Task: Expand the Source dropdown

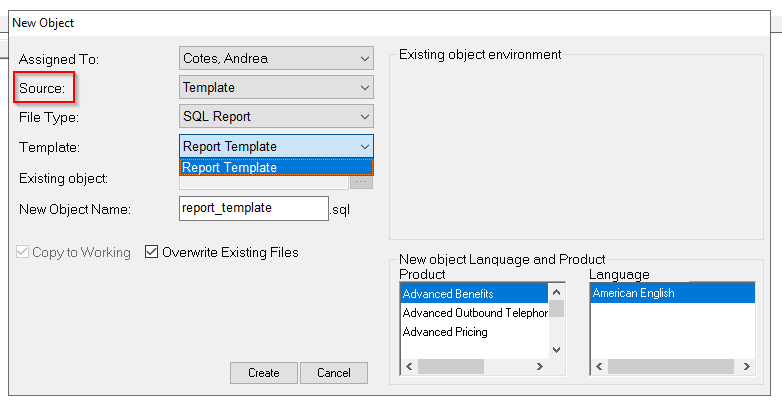Action: coord(363,88)
